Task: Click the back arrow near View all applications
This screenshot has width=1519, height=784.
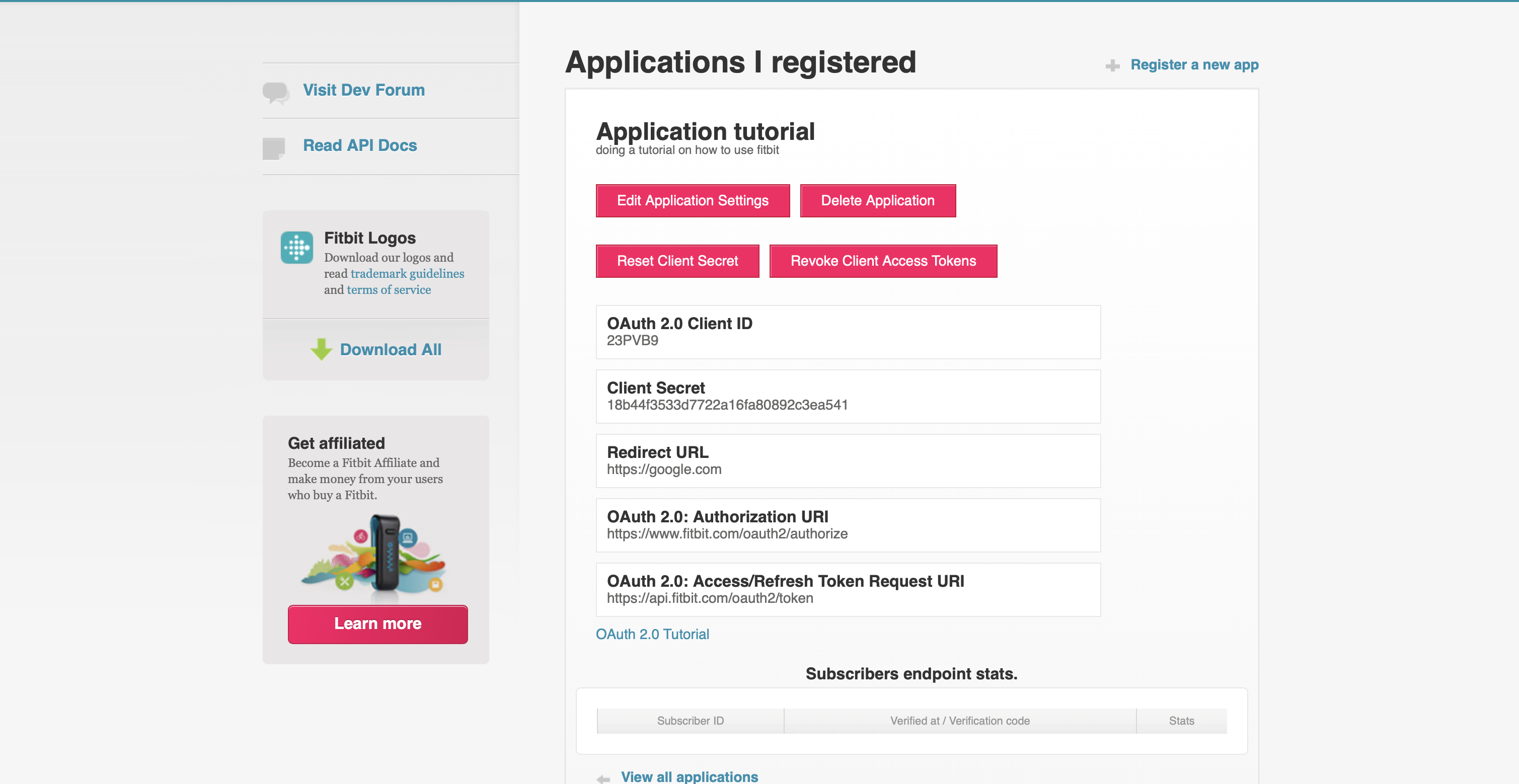Action: click(603, 778)
